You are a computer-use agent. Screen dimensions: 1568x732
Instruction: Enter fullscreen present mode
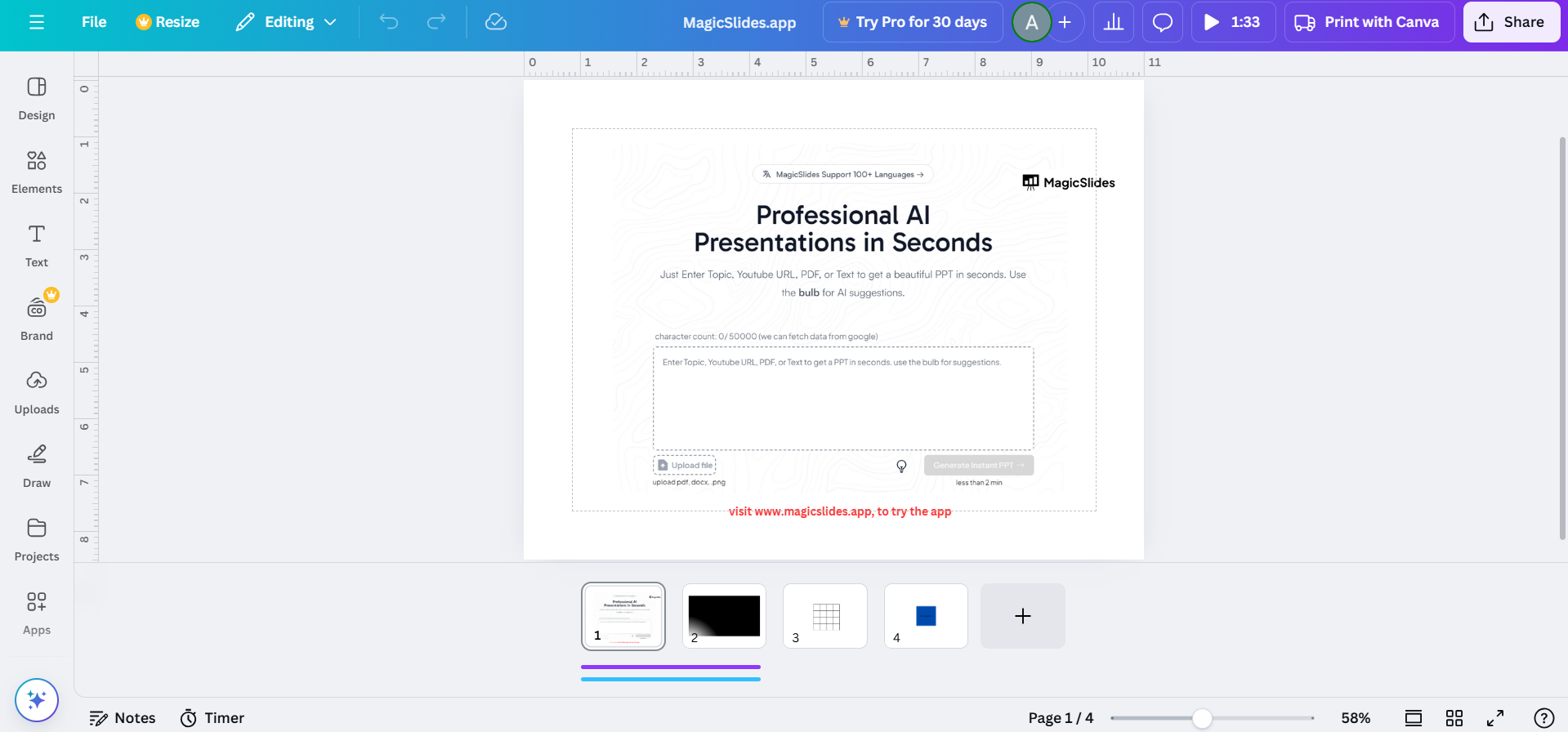pos(1495,718)
